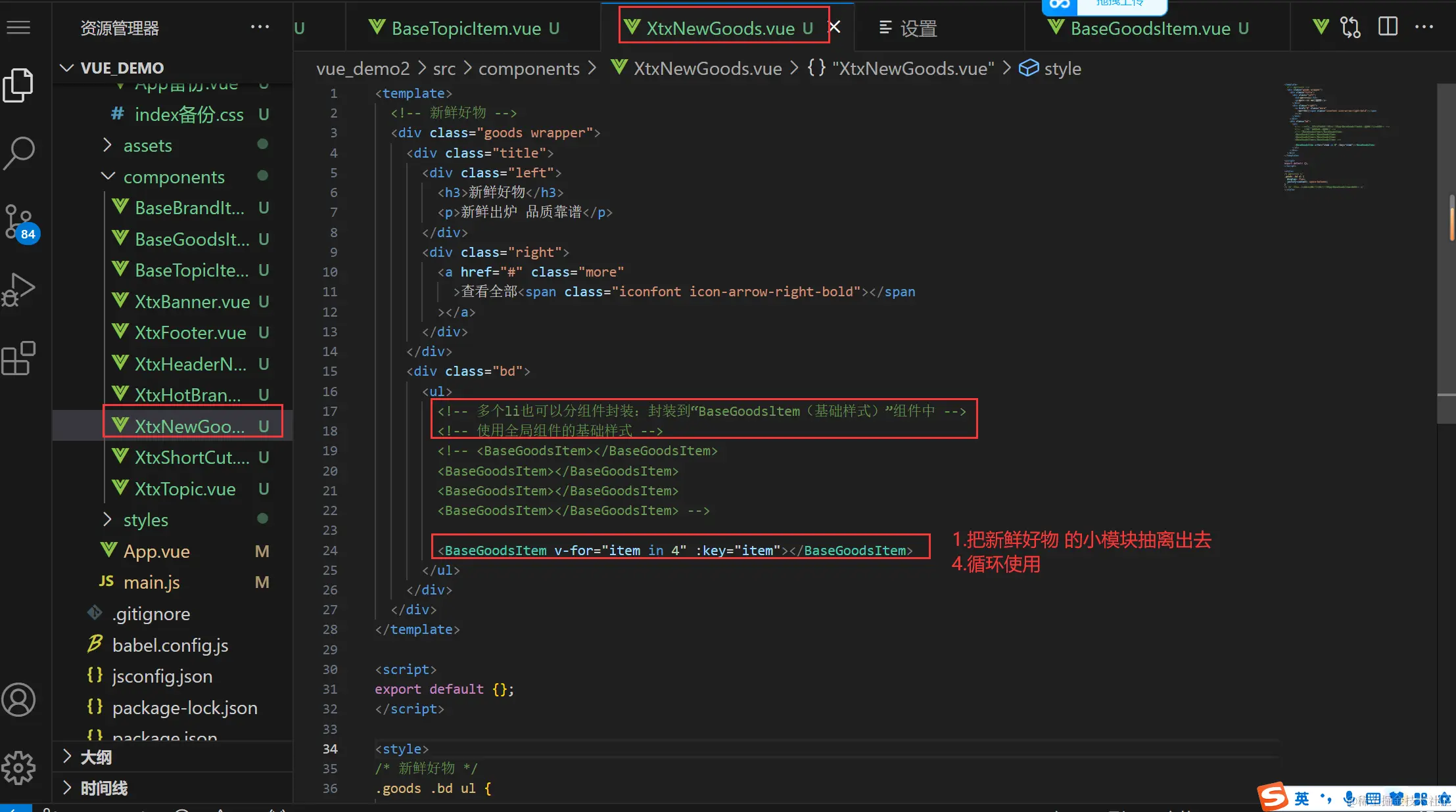Split the editor to the right
This screenshot has height=812, width=1456.
coord(1388,28)
